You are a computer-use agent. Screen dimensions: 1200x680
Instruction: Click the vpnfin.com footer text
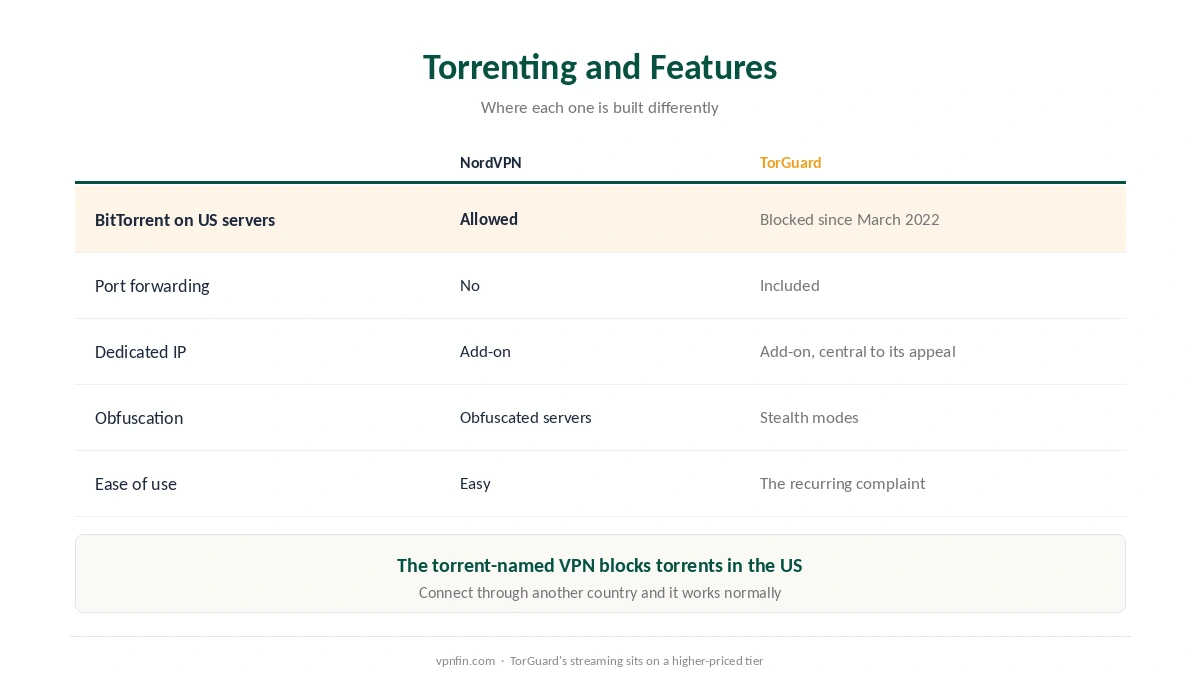[x=465, y=661]
